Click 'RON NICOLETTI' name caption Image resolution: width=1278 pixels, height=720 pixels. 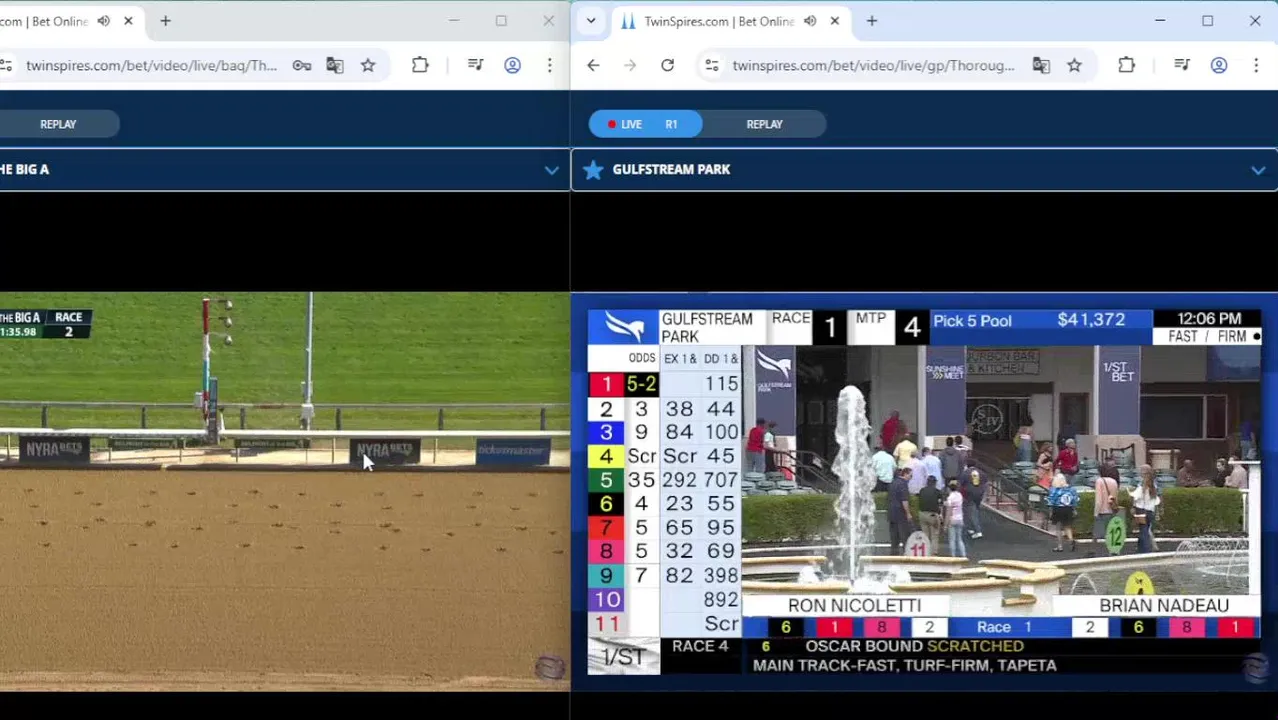tap(854, 605)
